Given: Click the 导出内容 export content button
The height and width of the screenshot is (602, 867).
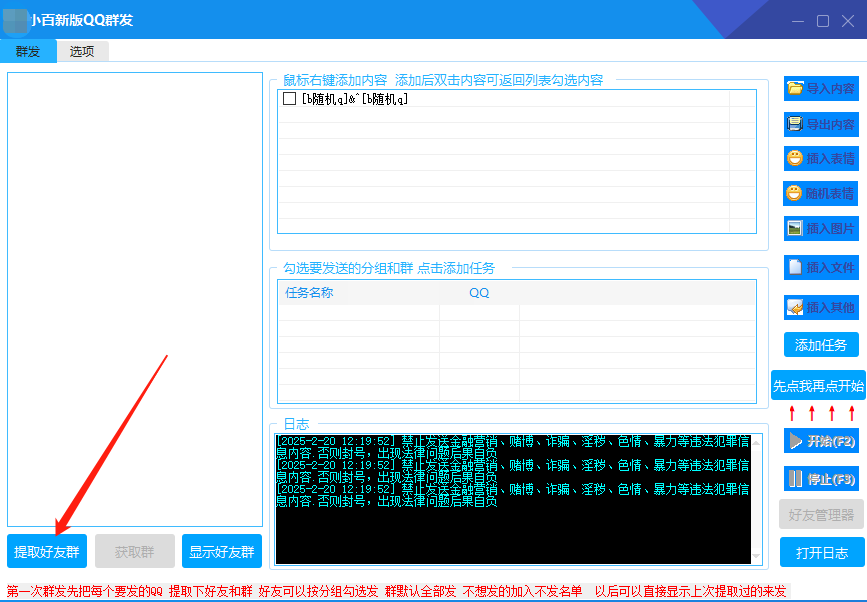Looking at the screenshot, I should point(821,124).
